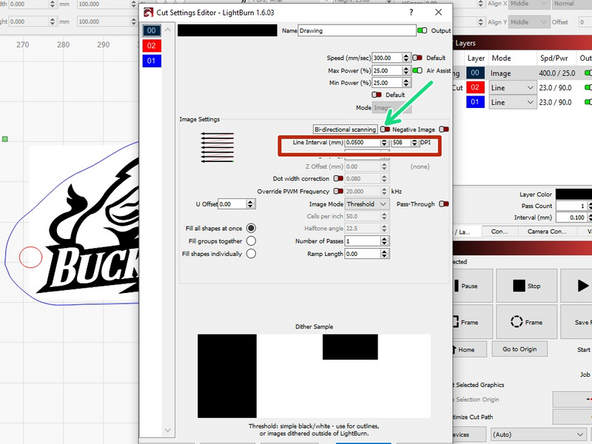Open the Image Mode Threshold dropdown
Viewport: 592px width, 444px height.
click(367, 204)
